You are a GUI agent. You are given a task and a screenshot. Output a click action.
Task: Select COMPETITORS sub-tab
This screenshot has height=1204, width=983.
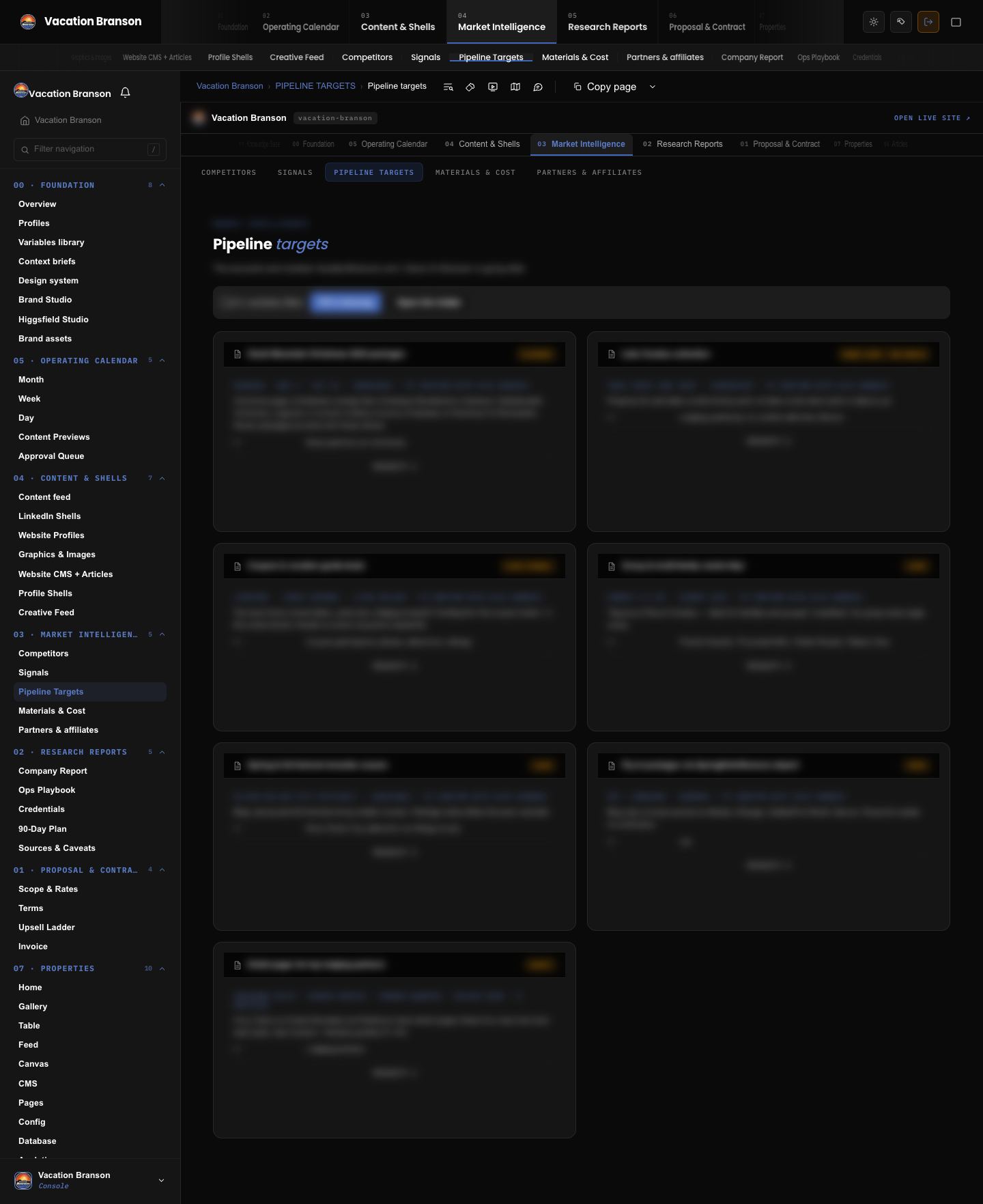pos(229,172)
